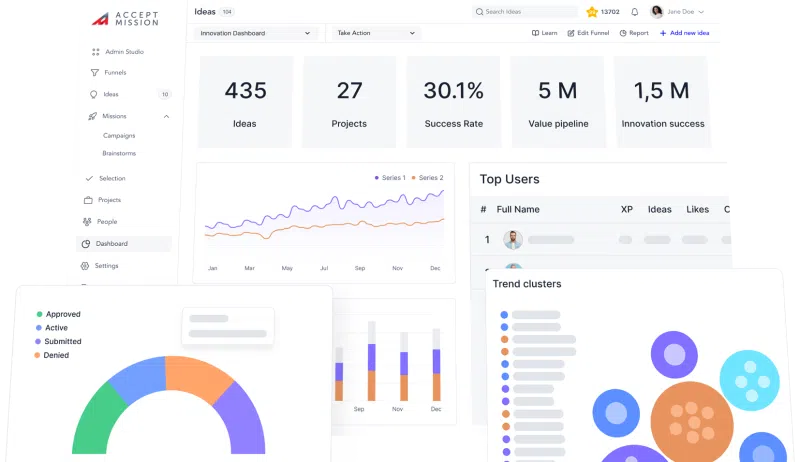Toggle Series 2 legend in line chart
The image size is (800, 462).
point(428,178)
